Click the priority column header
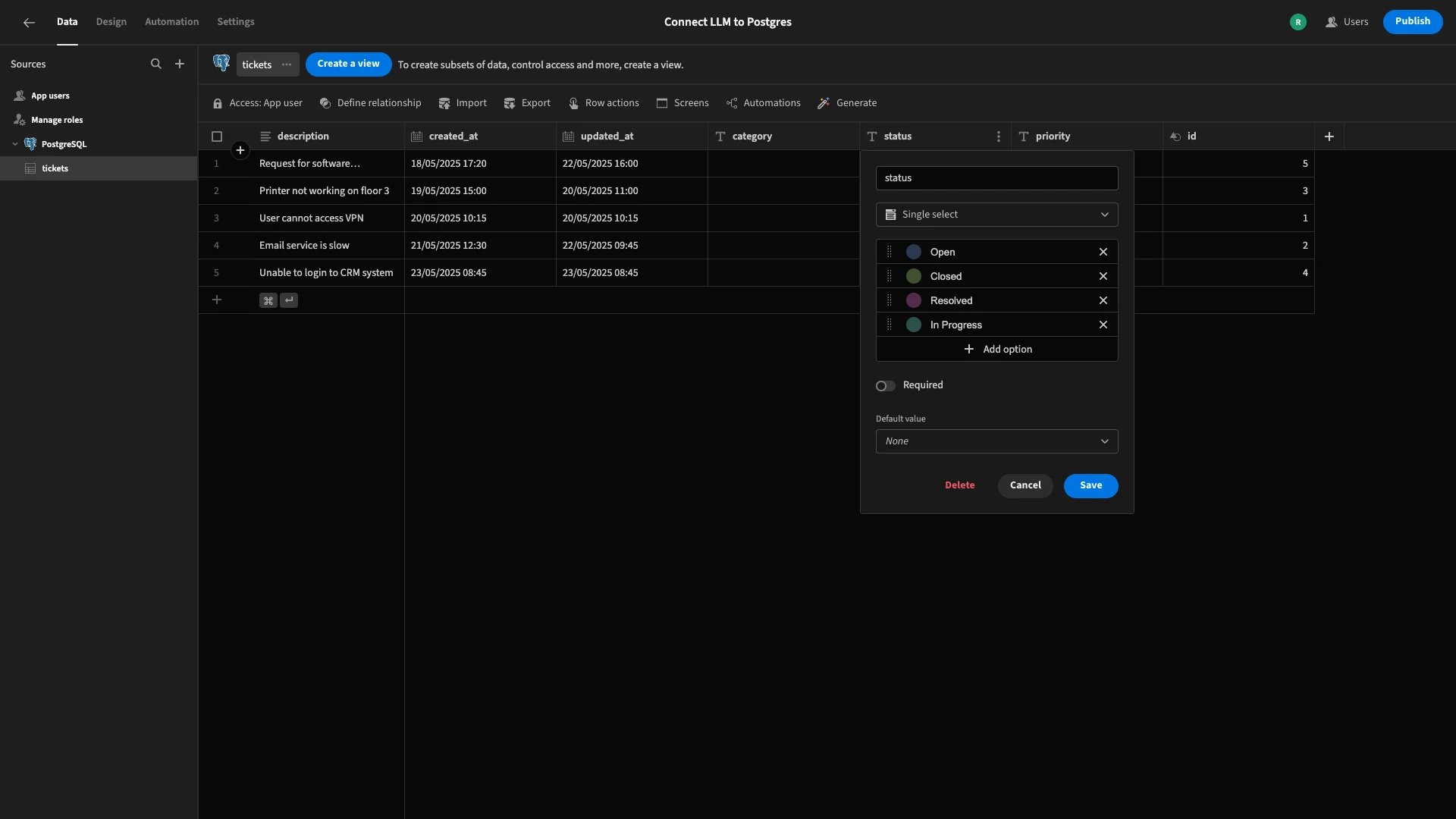Screen dimensions: 1456x819 [1087, 136]
